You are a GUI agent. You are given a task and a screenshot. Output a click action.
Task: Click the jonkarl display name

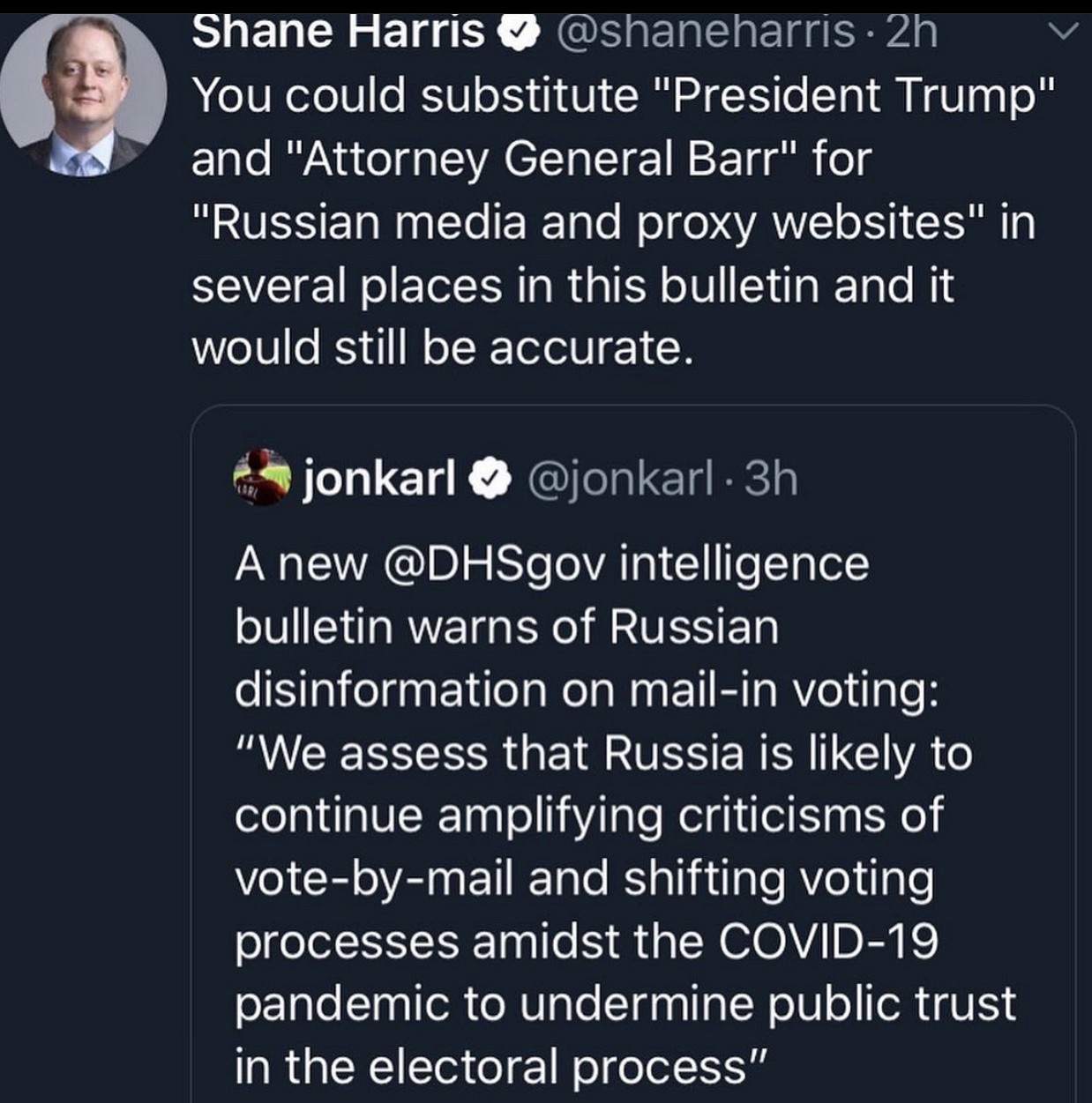[379, 479]
